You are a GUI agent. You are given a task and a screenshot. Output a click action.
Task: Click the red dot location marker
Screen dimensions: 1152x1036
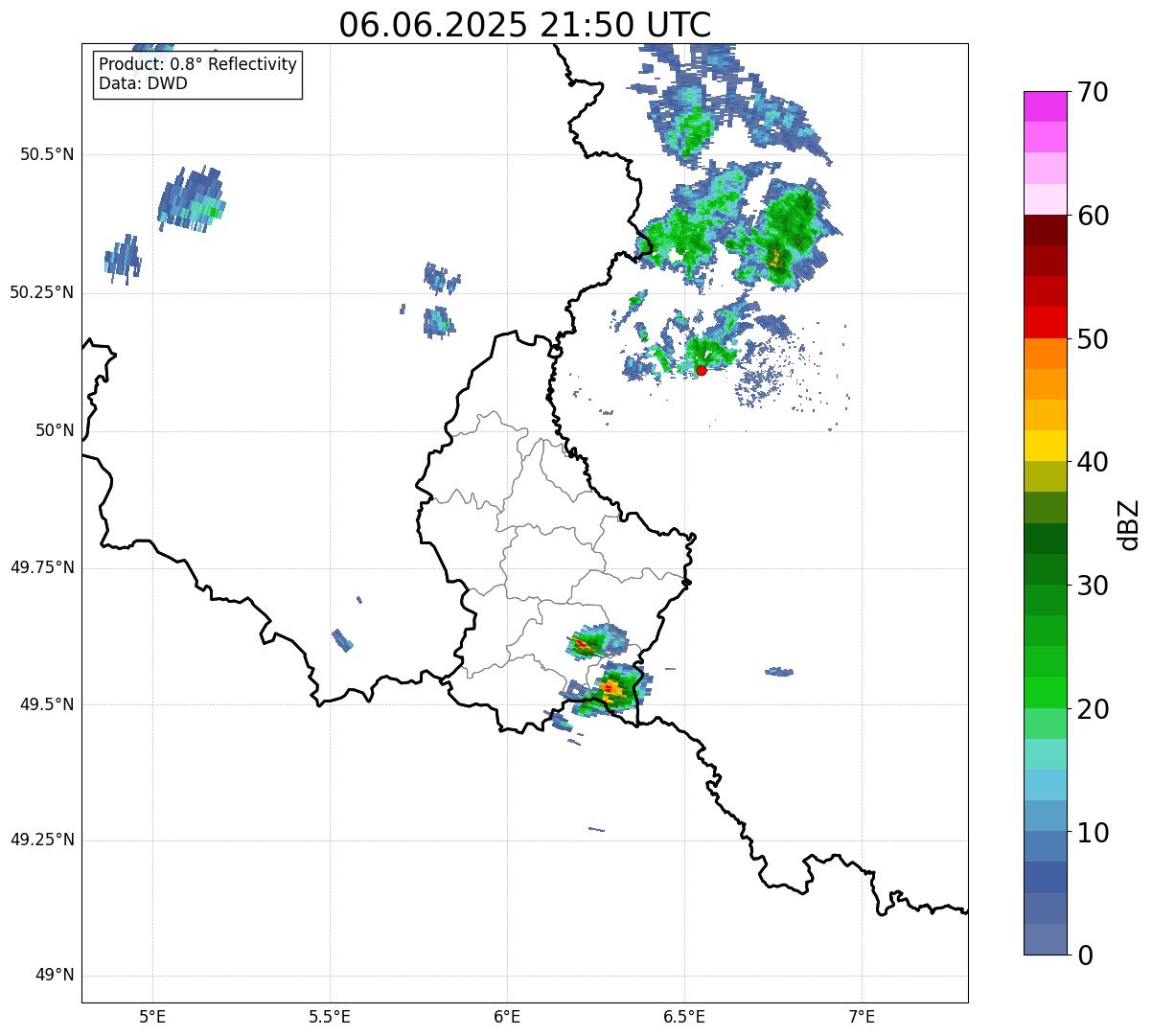coord(702,370)
